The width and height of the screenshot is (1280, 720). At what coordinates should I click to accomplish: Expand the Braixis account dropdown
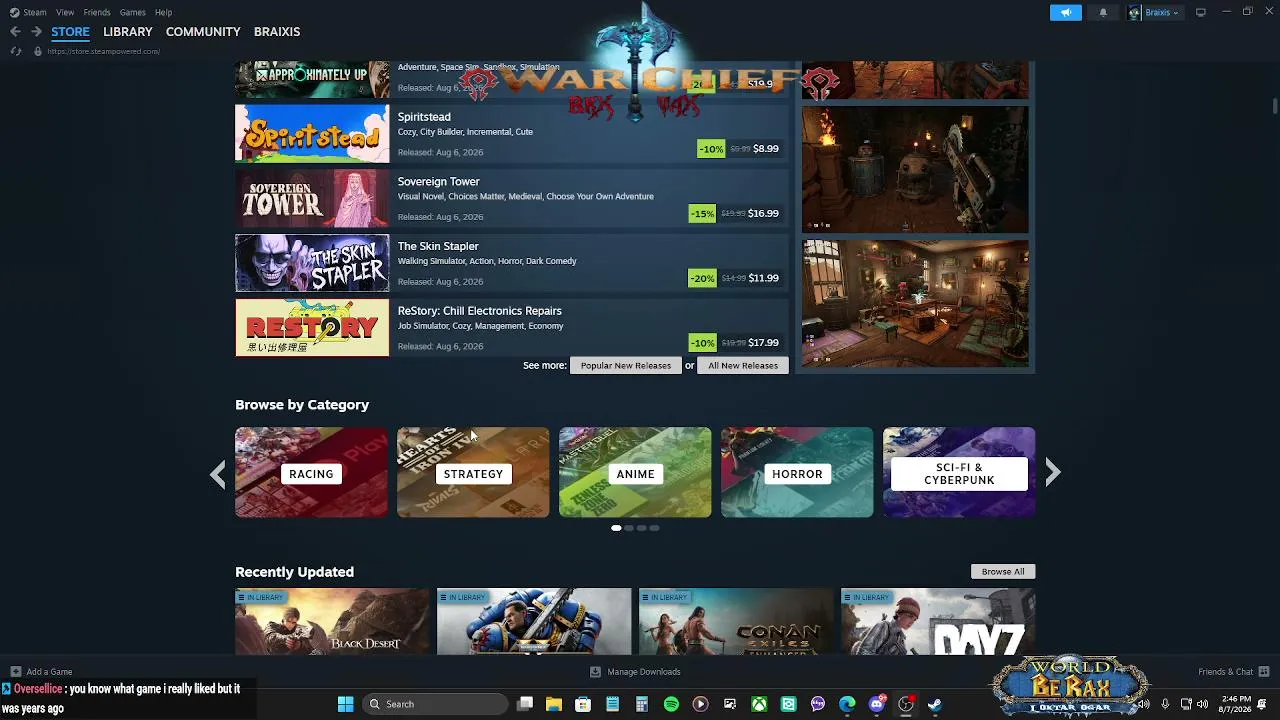1154,12
